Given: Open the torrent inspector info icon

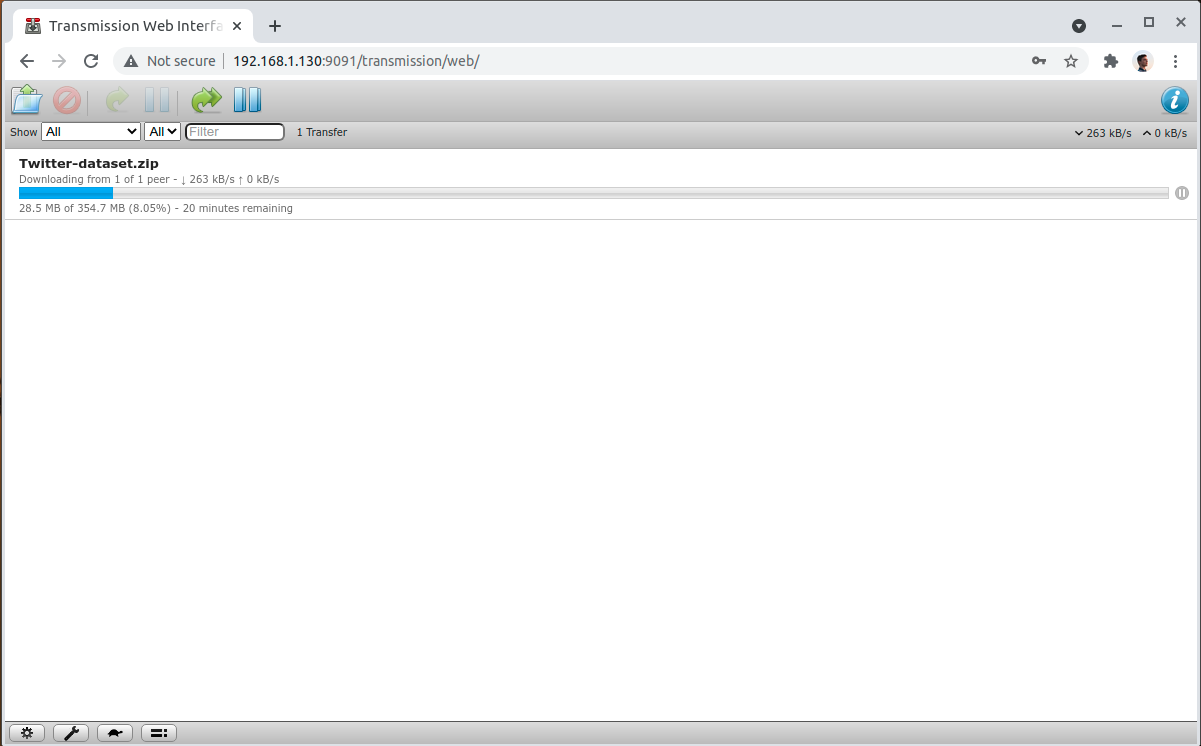Looking at the screenshot, I should [x=1175, y=100].
